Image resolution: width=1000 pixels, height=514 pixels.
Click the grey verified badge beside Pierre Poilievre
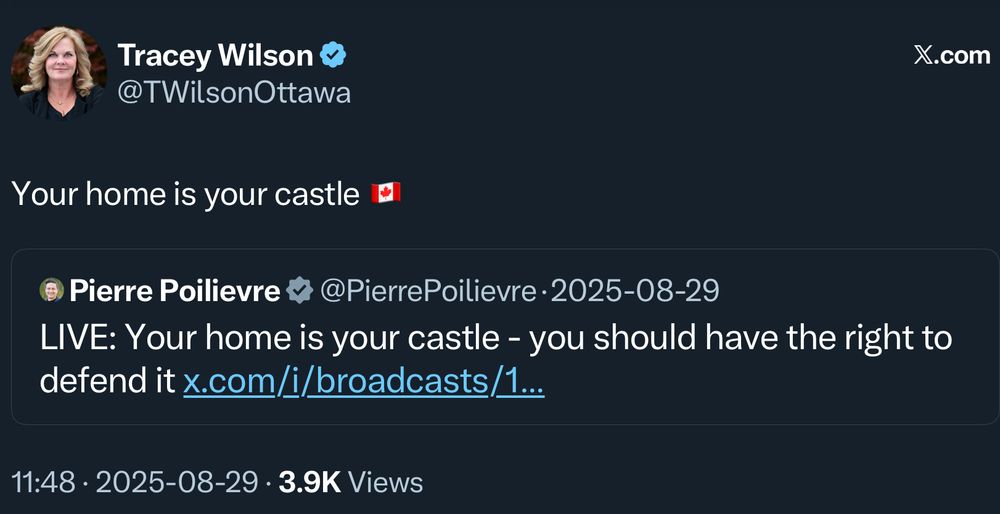click(x=299, y=291)
